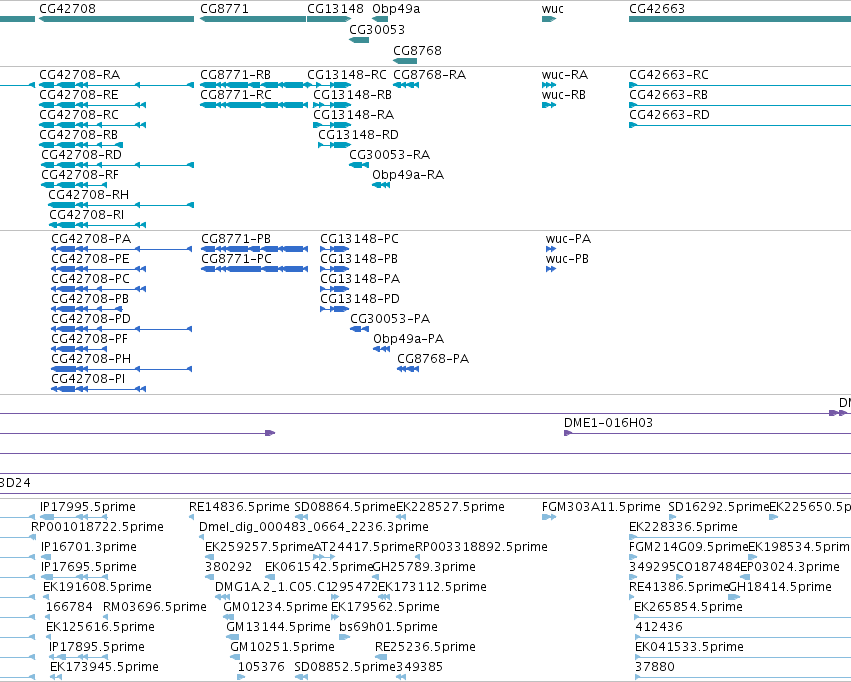
Task: Click EST bs69h01.5prime
Action: 389,627
